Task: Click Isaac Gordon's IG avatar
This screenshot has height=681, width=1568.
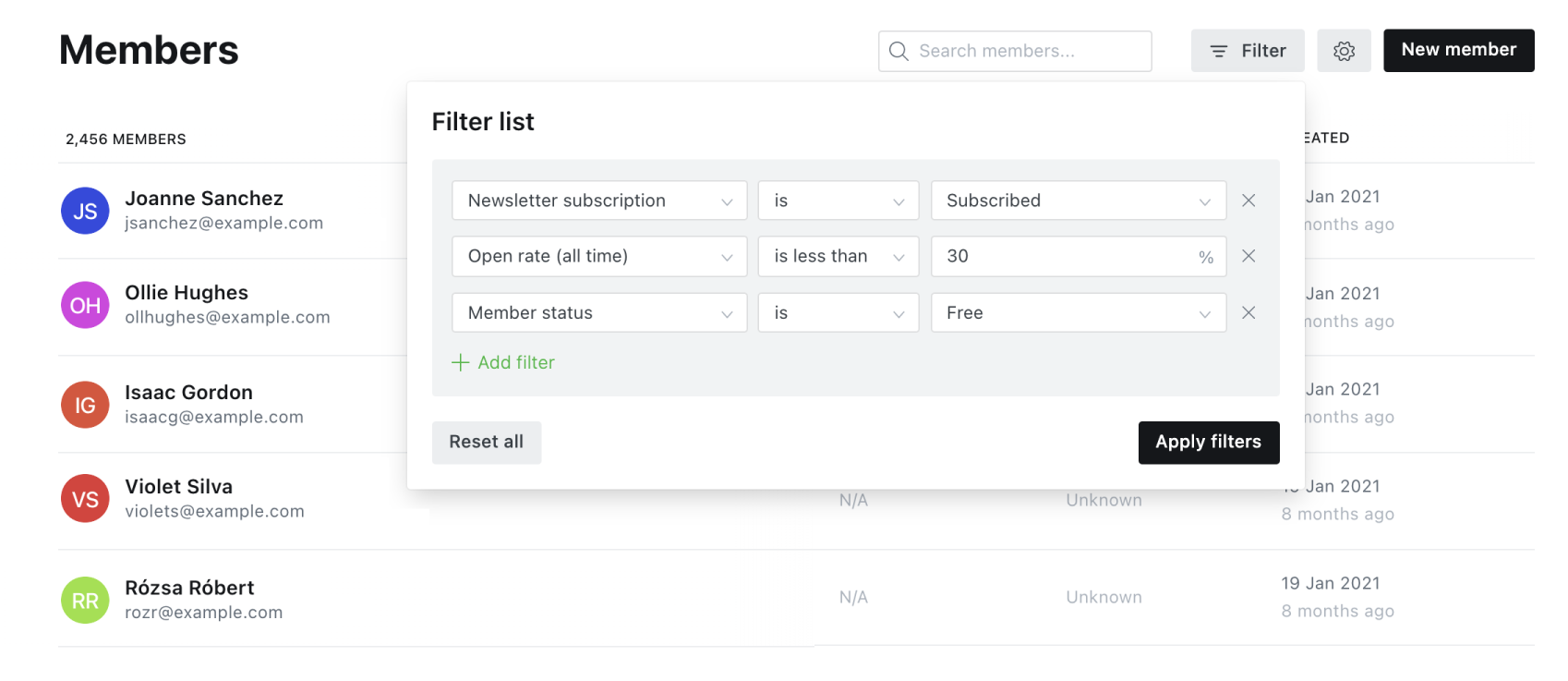Action: point(85,405)
